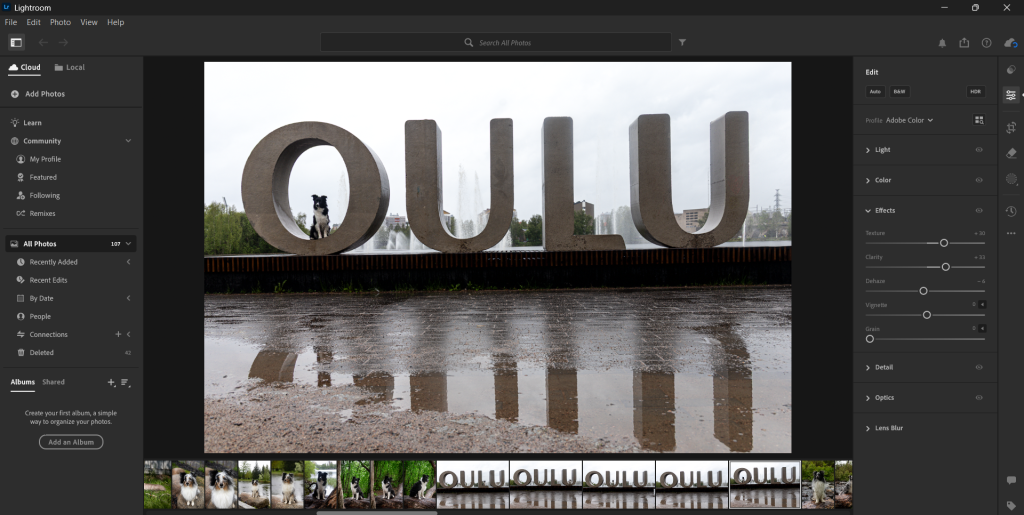Switch to the Local tab
1024x515 pixels.
[x=70, y=68]
